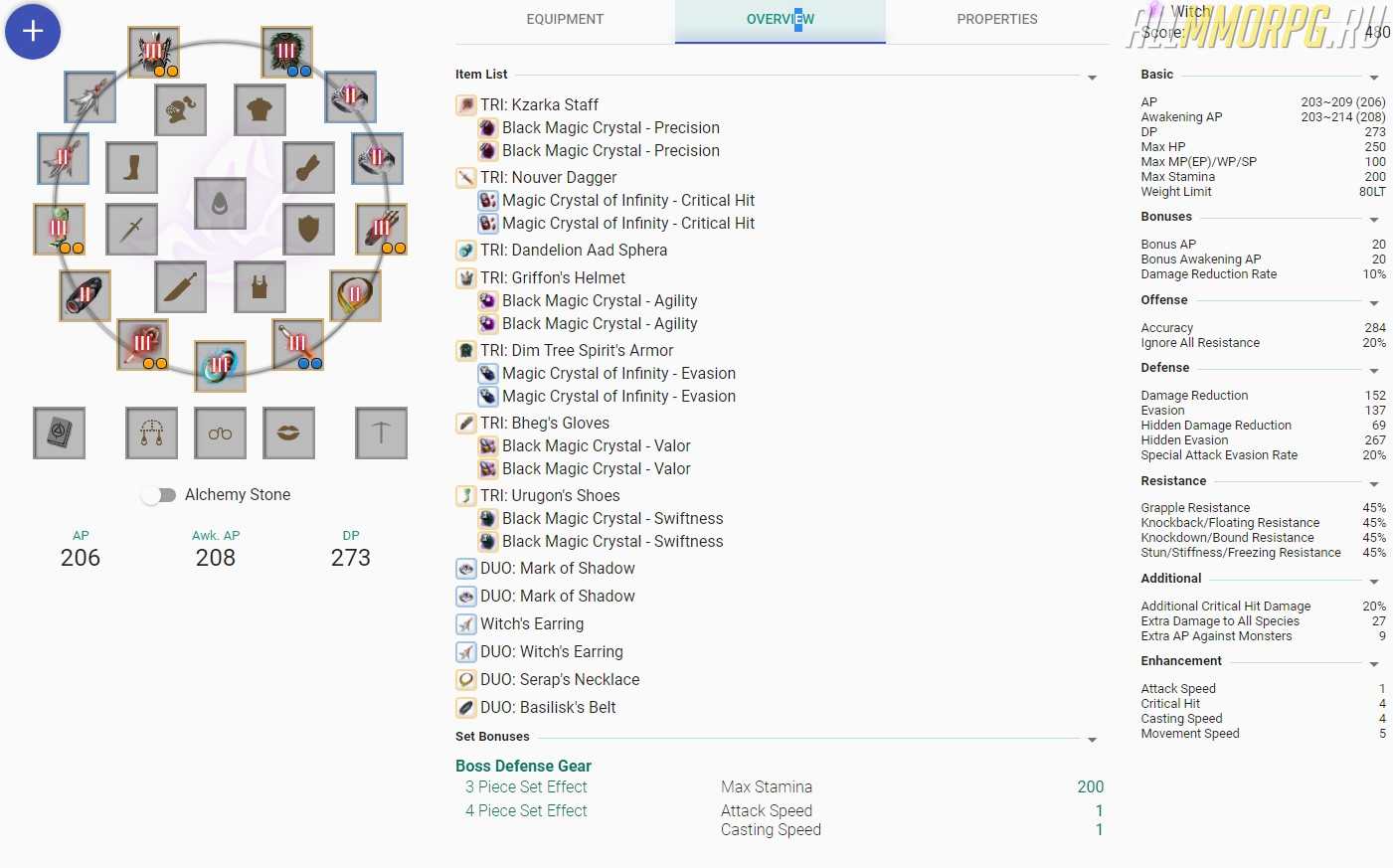Image resolution: width=1393 pixels, height=868 pixels.
Task: Open the empty shield silhouette slot
Action: tap(308, 229)
